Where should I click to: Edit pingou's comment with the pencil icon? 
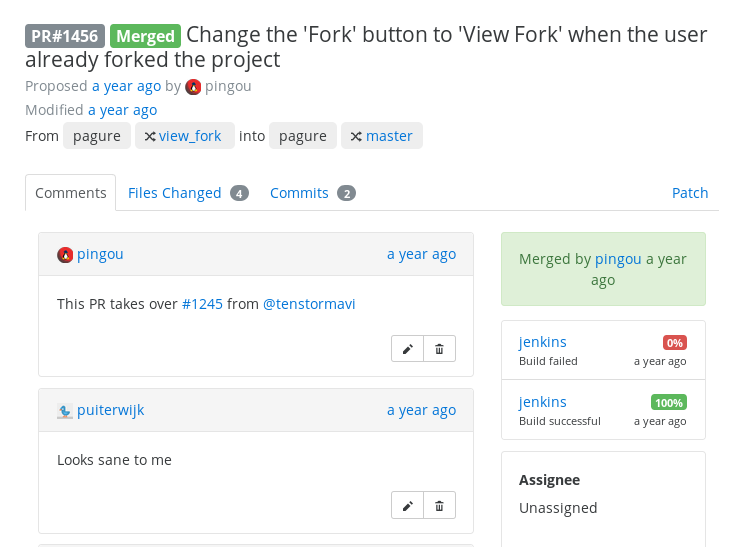tap(407, 349)
